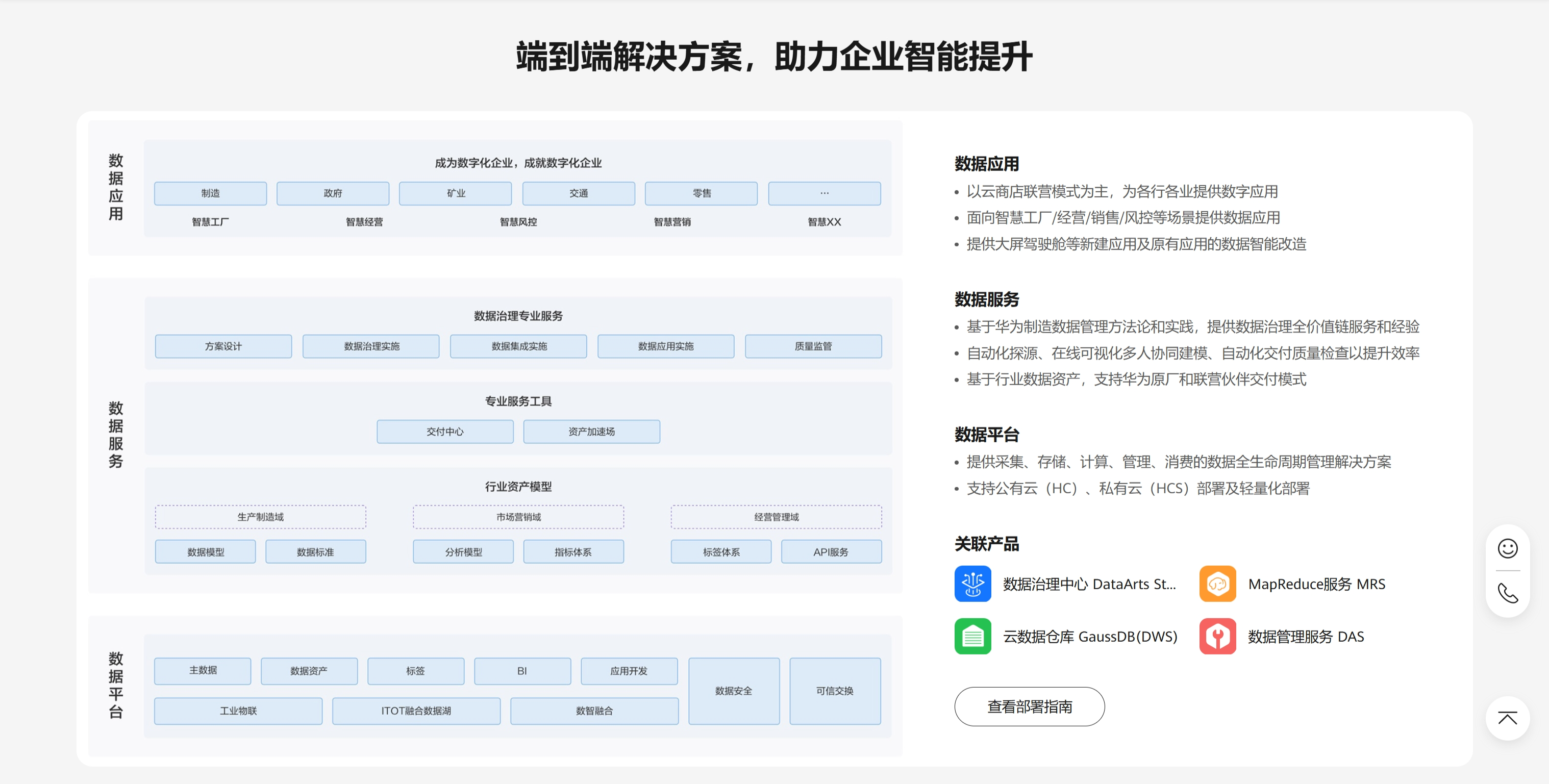Image resolution: width=1549 pixels, height=784 pixels.
Task: Click the 数据安全 box
Action: [734, 691]
